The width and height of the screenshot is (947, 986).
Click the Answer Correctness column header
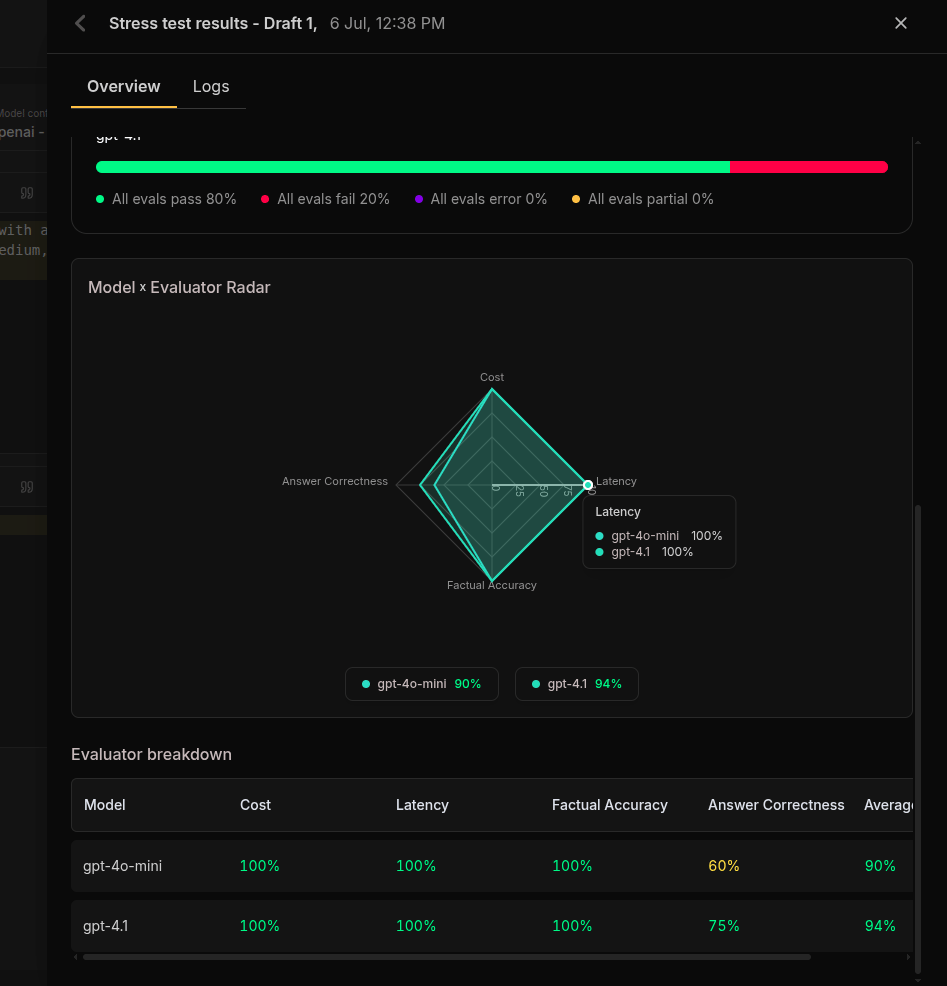click(776, 805)
